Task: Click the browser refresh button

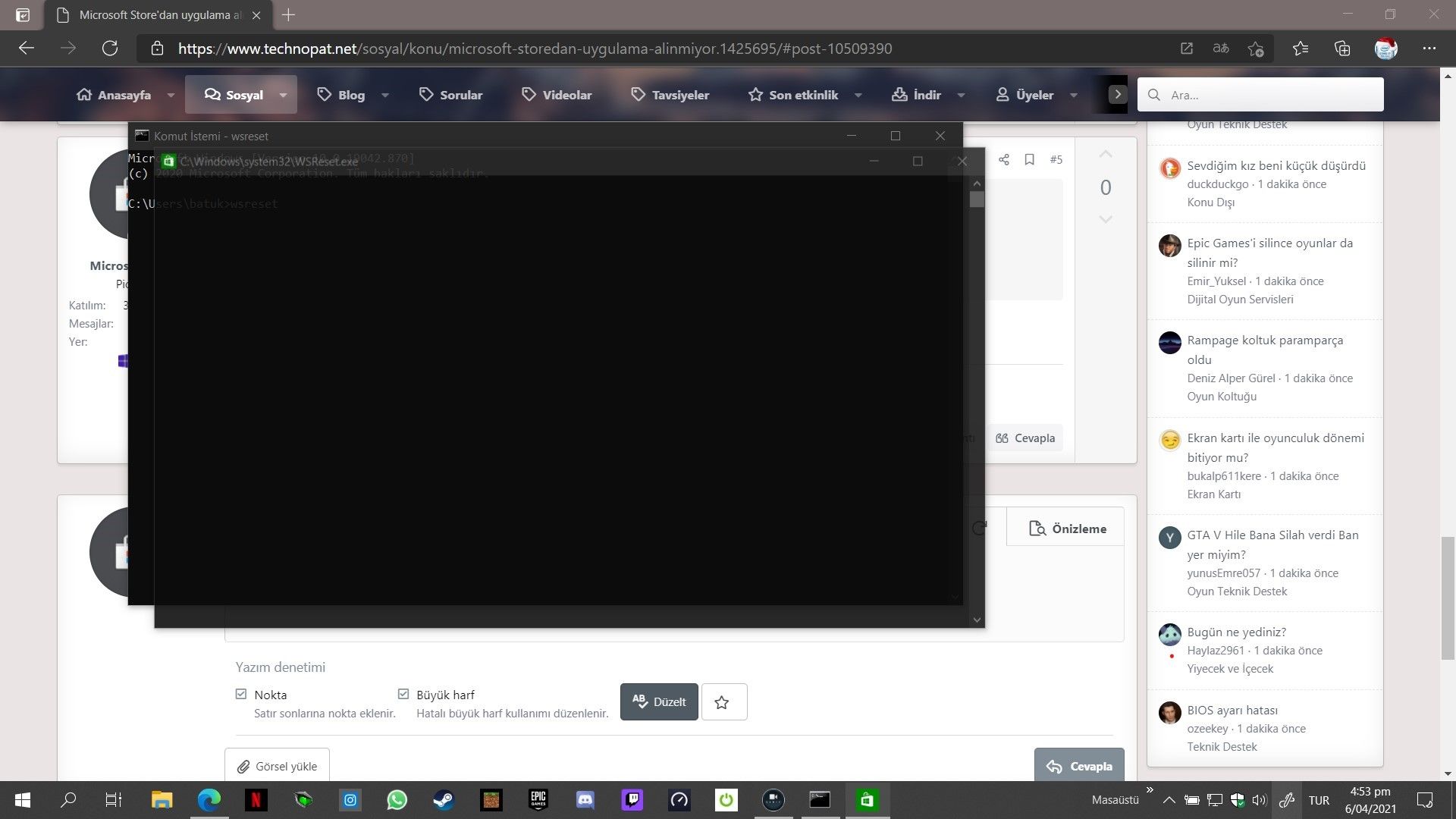Action: pos(110,49)
